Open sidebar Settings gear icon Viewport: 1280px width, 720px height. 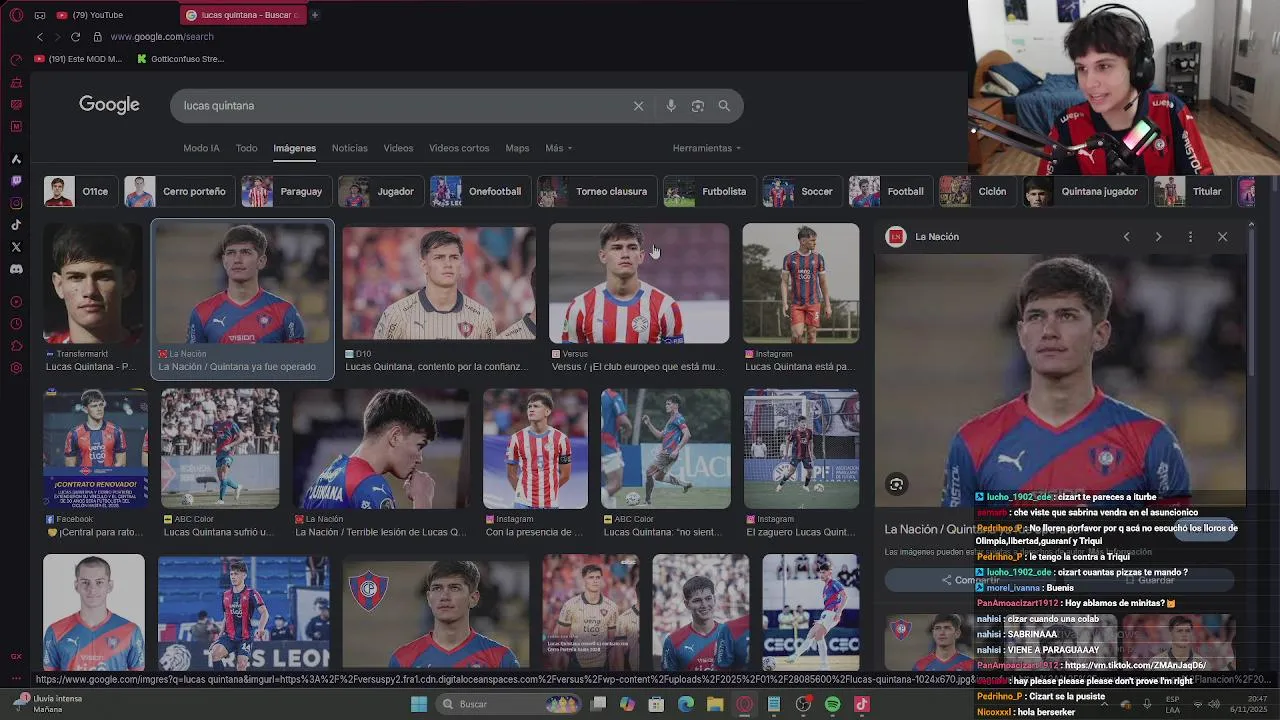[x=16, y=368]
